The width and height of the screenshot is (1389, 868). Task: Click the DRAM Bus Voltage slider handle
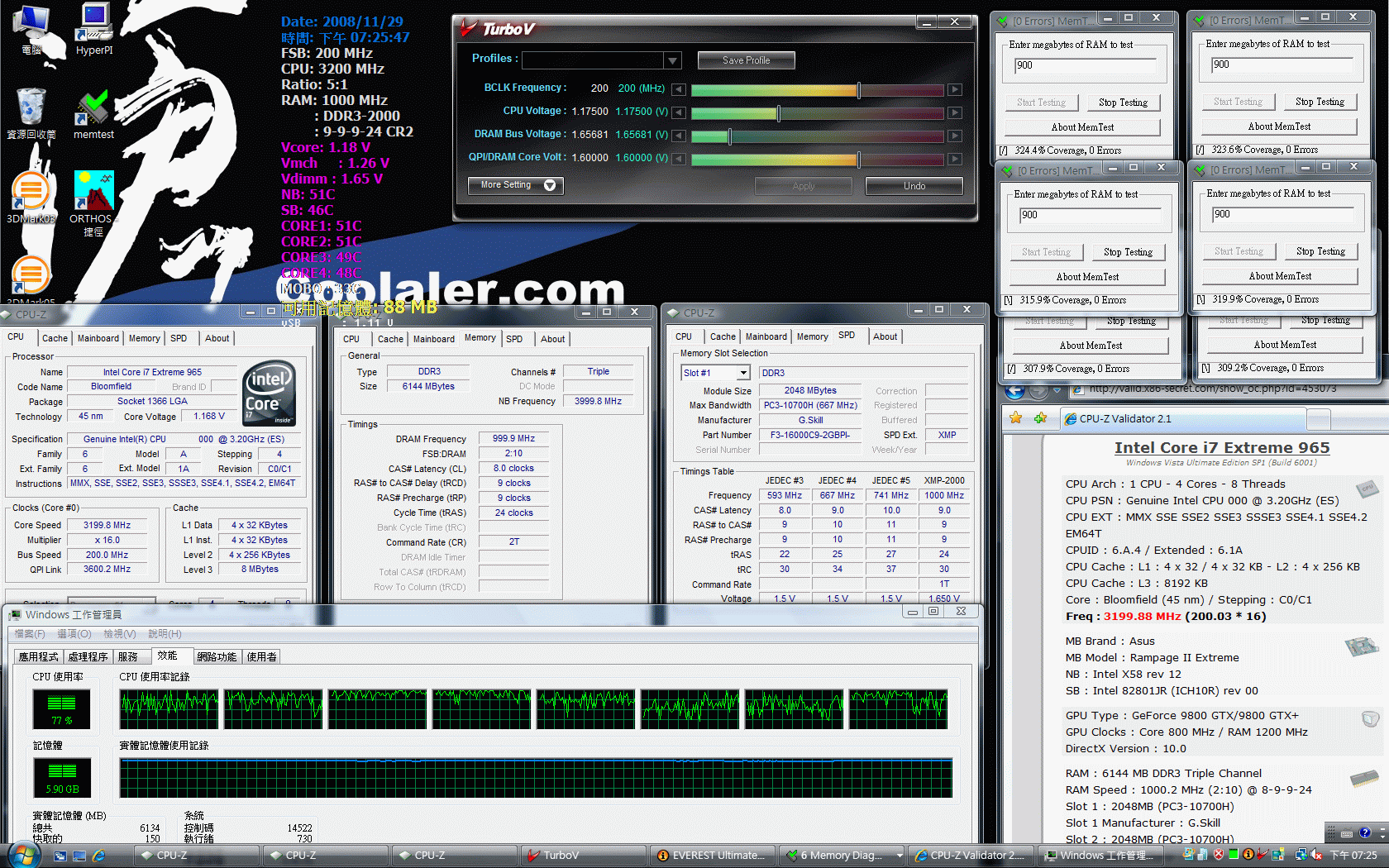729,136
